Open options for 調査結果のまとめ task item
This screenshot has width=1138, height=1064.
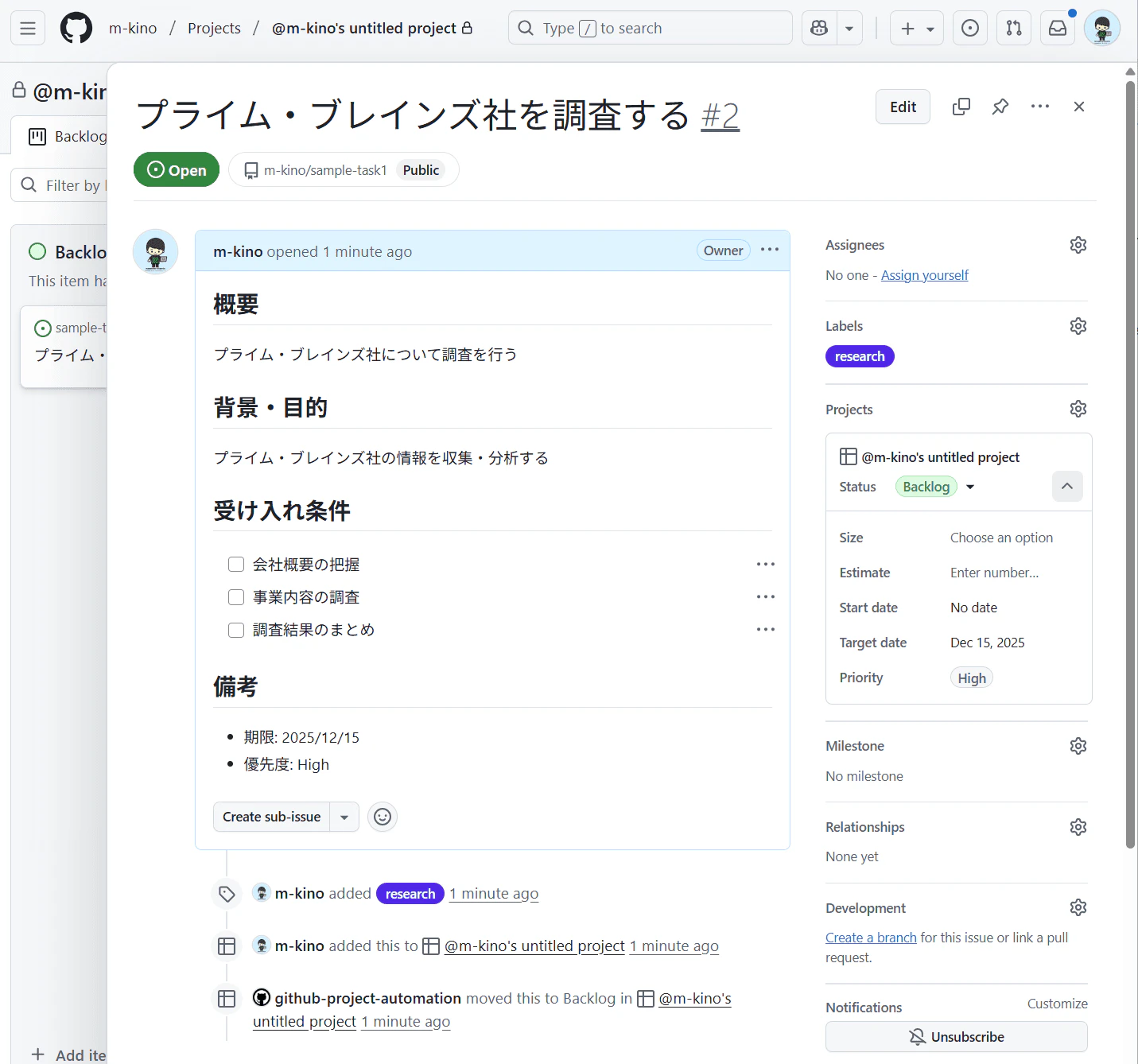(766, 630)
